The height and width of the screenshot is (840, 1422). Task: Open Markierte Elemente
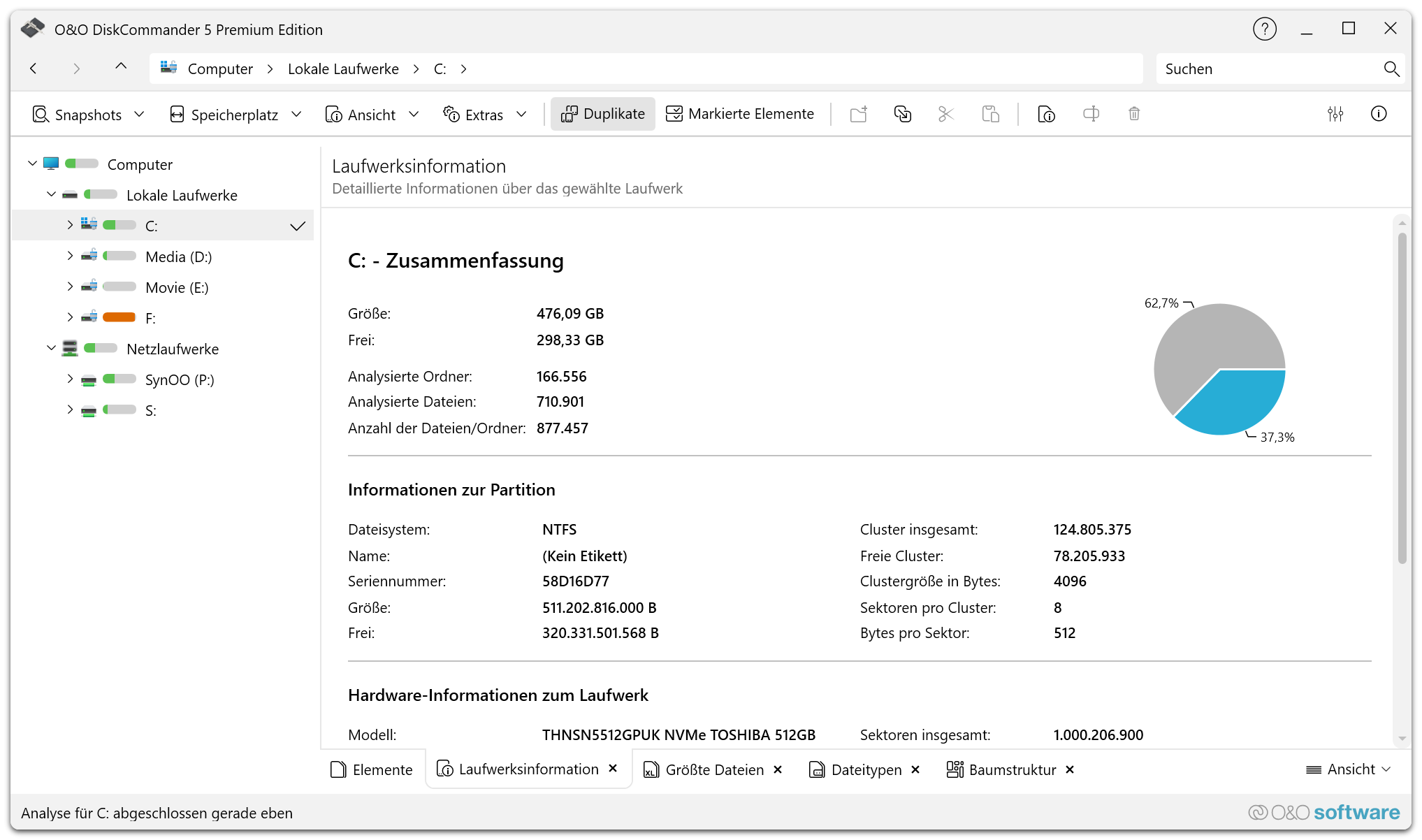pos(740,114)
